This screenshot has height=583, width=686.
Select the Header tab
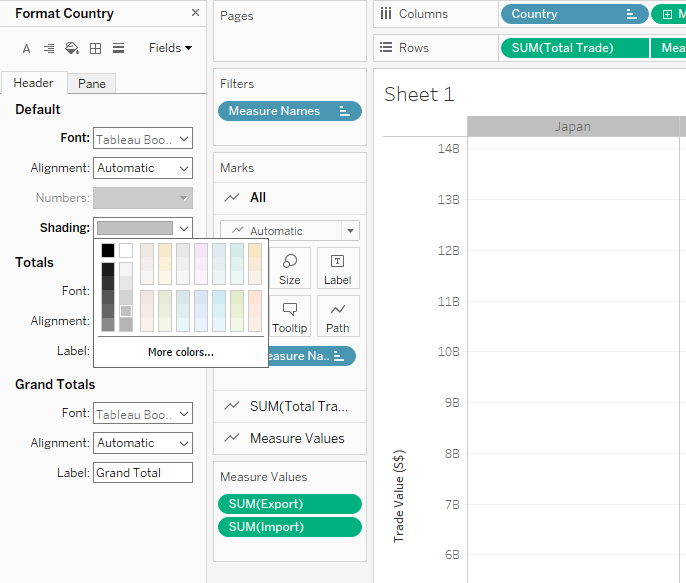(x=33, y=83)
